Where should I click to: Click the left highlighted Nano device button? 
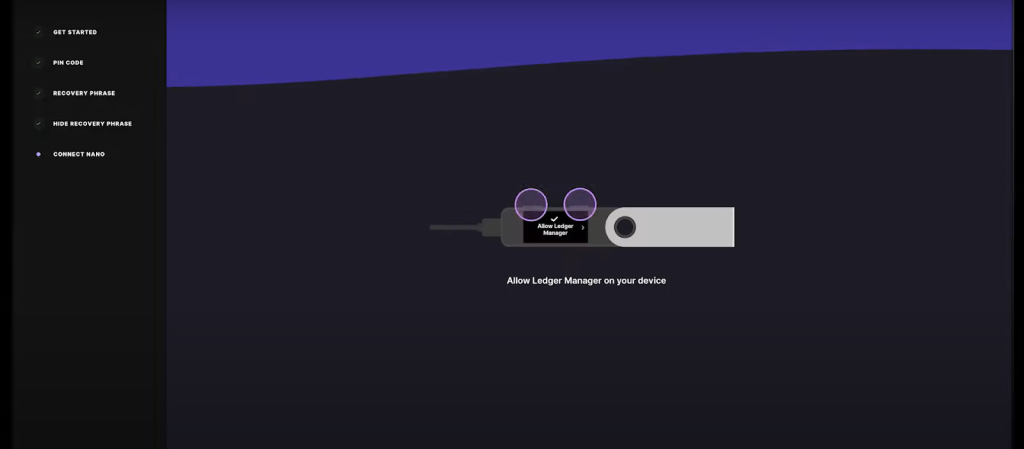pos(531,204)
